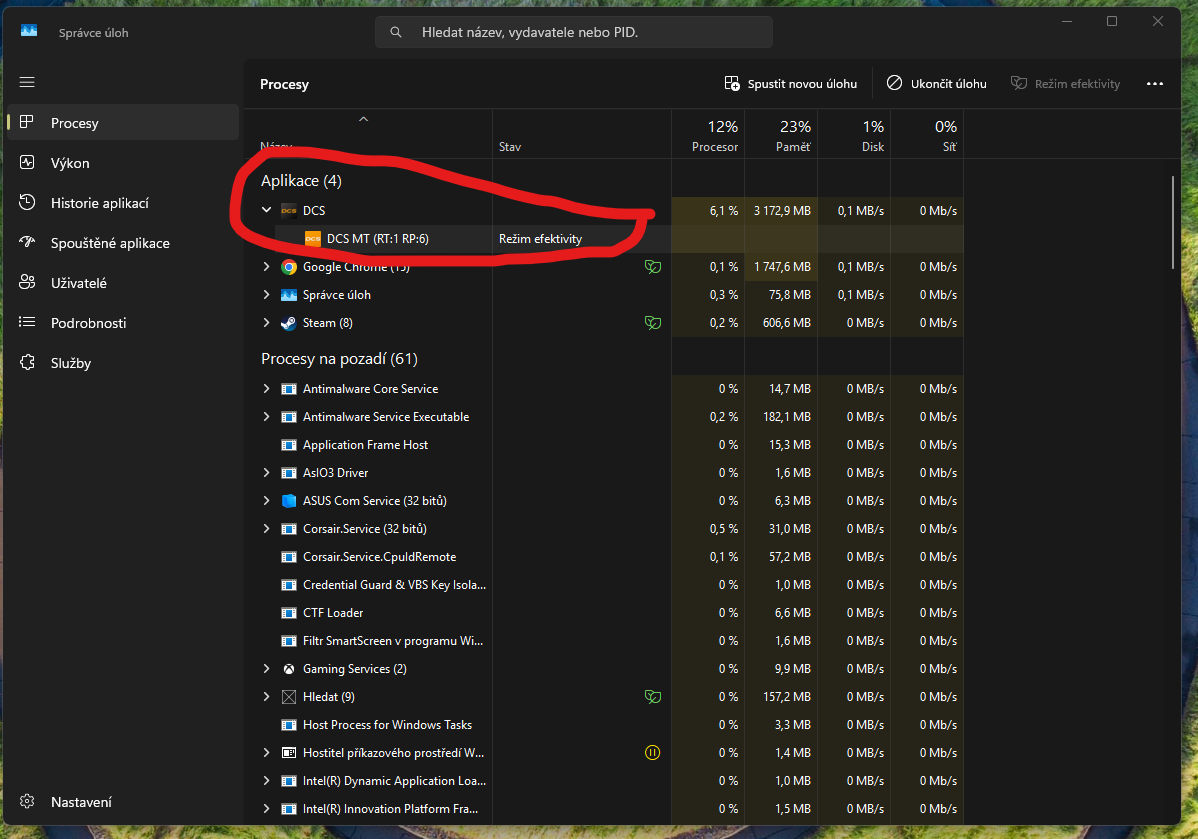The image size is (1198, 839).
Task: Click the search magnifier icon
Action: click(396, 32)
